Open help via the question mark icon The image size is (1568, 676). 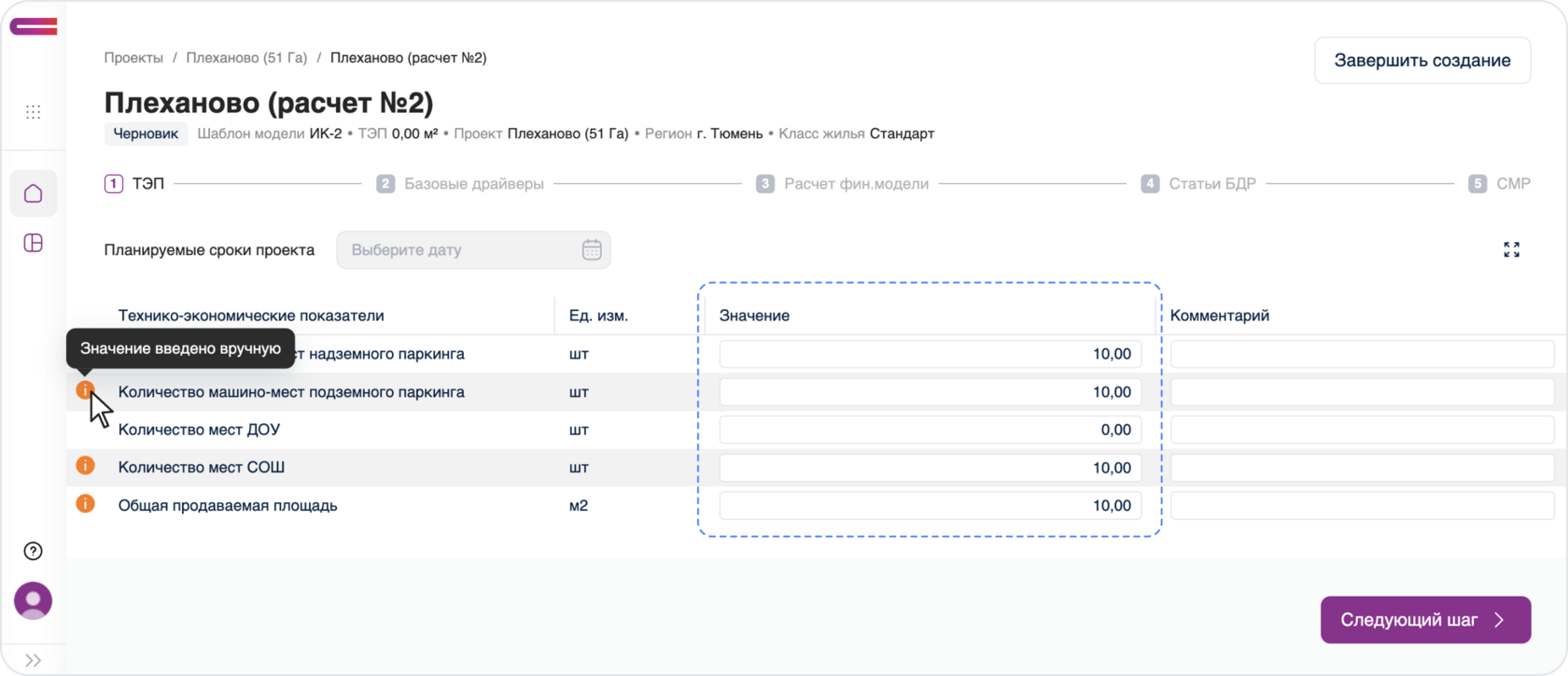point(33,551)
